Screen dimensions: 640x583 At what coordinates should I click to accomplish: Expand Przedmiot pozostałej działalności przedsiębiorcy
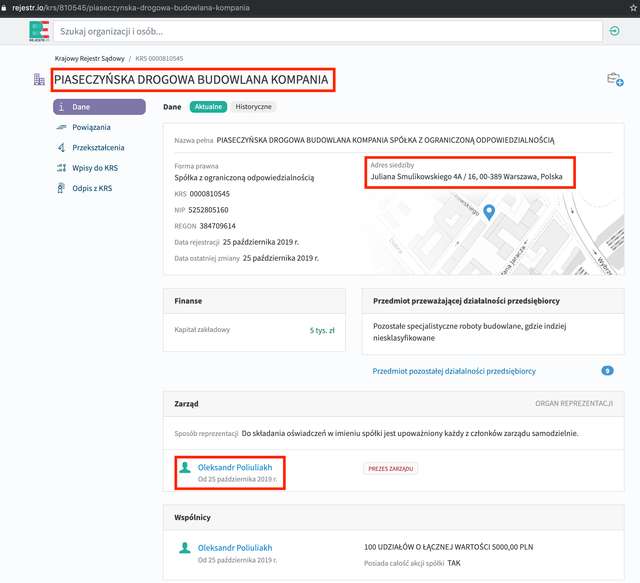[453, 371]
